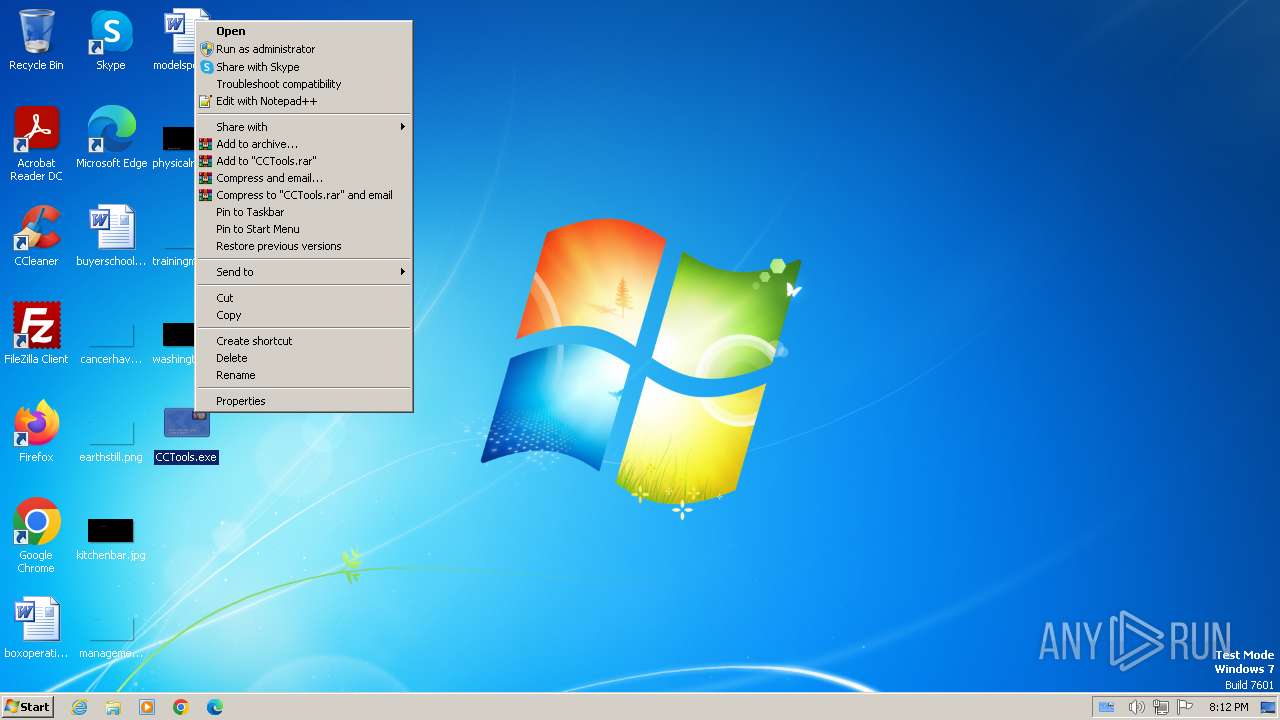Open the volume speaker tray icon
Image resolution: width=1280 pixels, height=720 pixels.
1136,707
